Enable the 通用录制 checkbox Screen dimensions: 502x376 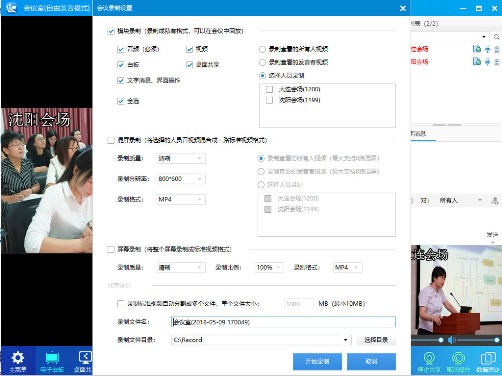[111, 140]
